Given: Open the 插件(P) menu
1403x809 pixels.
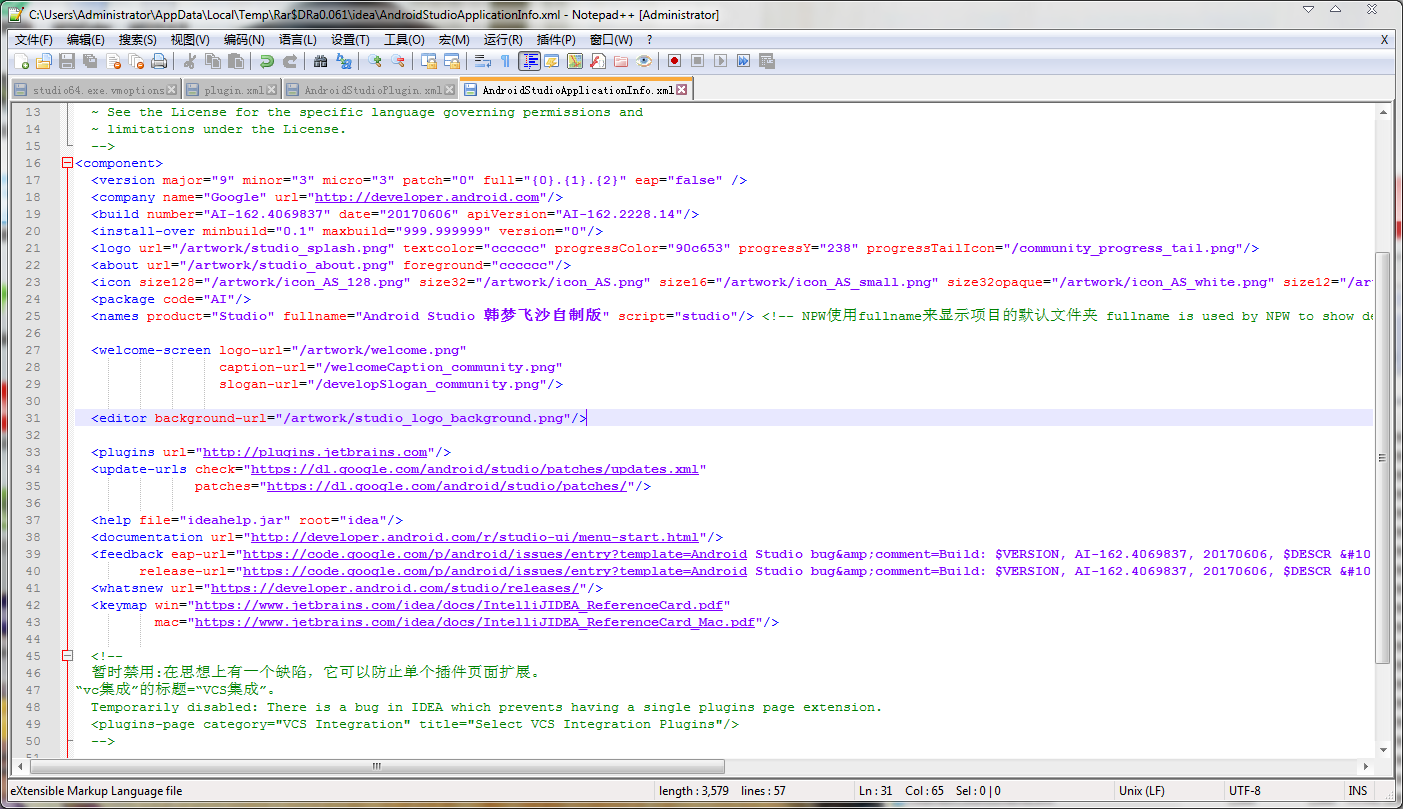Looking at the screenshot, I should [x=556, y=40].
